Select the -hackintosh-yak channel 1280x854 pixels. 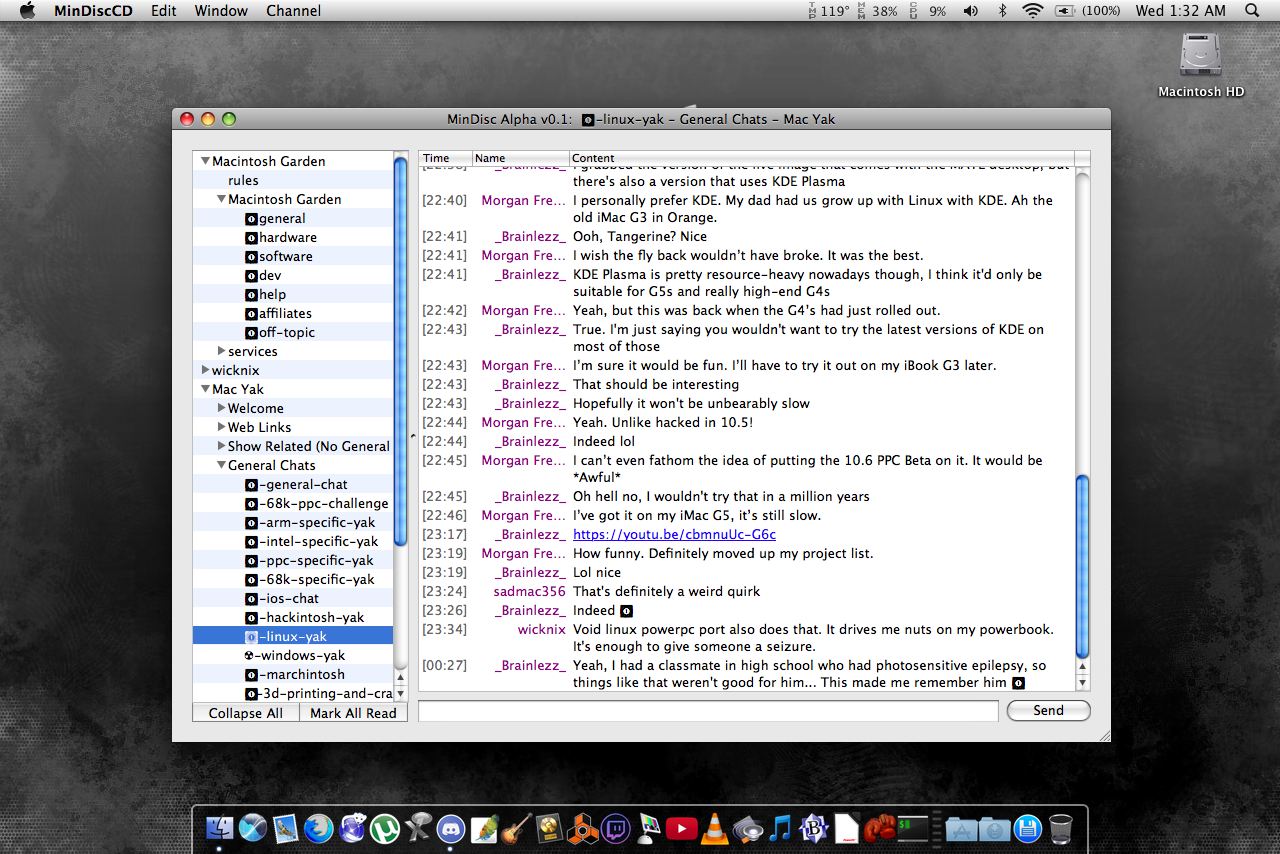(x=305, y=617)
